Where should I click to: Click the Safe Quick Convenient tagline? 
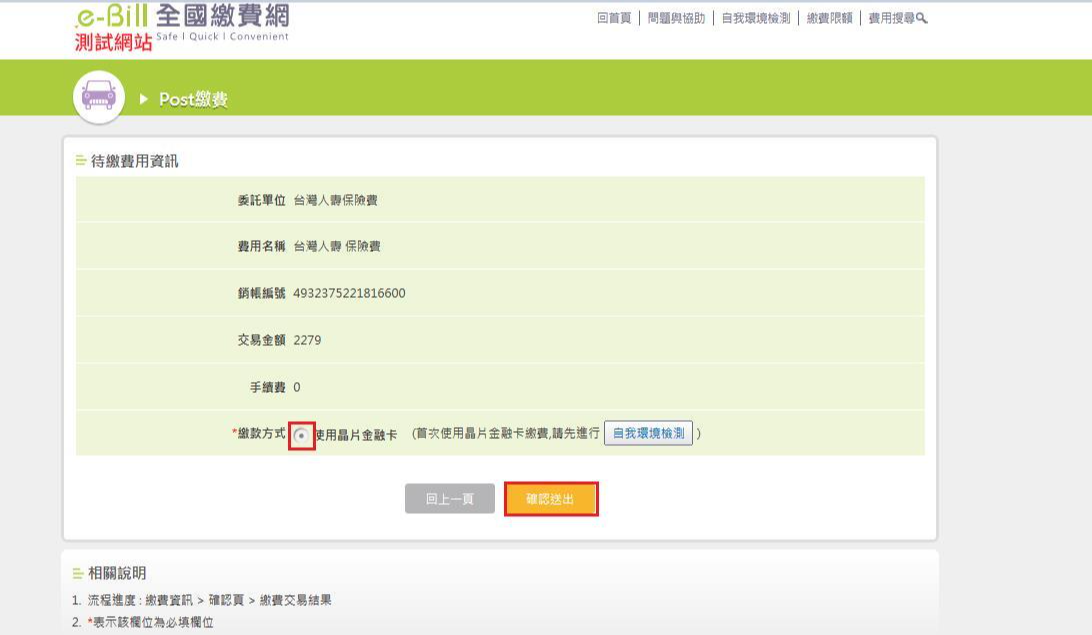coord(222,36)
